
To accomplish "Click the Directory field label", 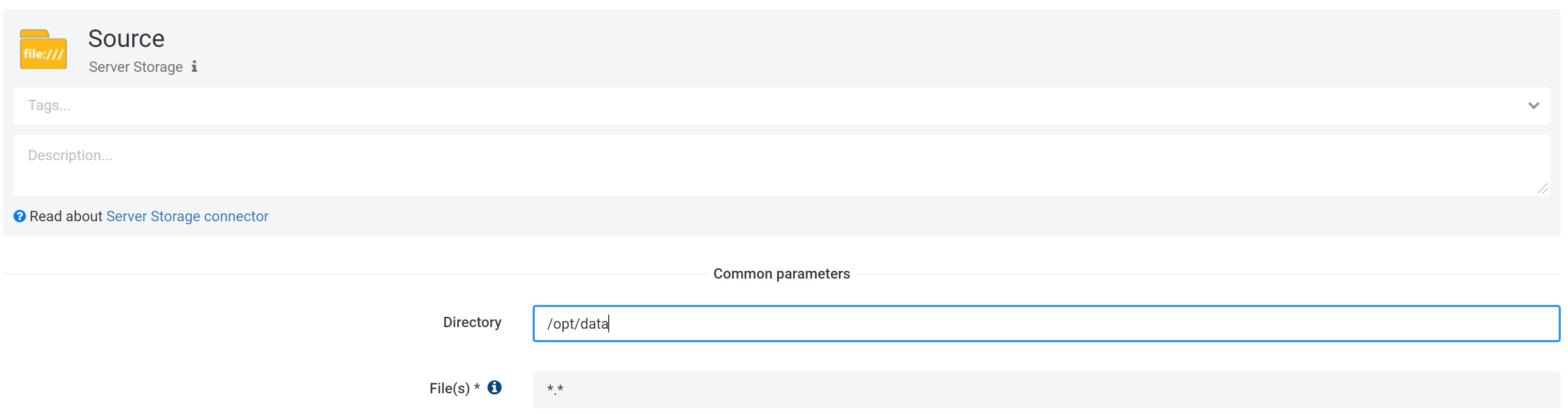I will (x=472, y=322).
